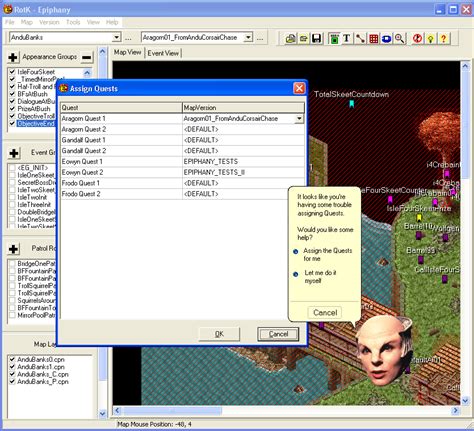Toggle PrizeAtBush appearance group checkbox
Screen dimensions: 474x431
coord(12,109)
